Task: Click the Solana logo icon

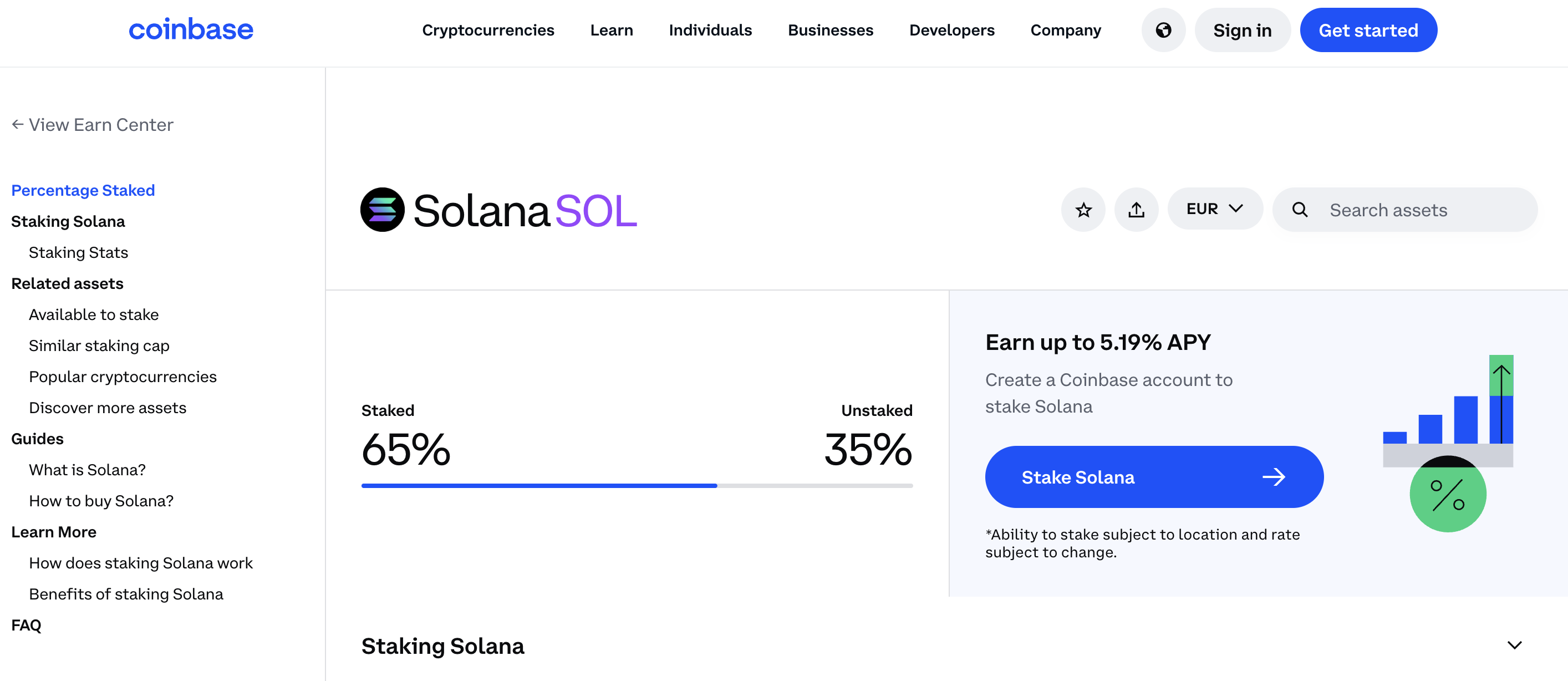Action: pos(382,210)
